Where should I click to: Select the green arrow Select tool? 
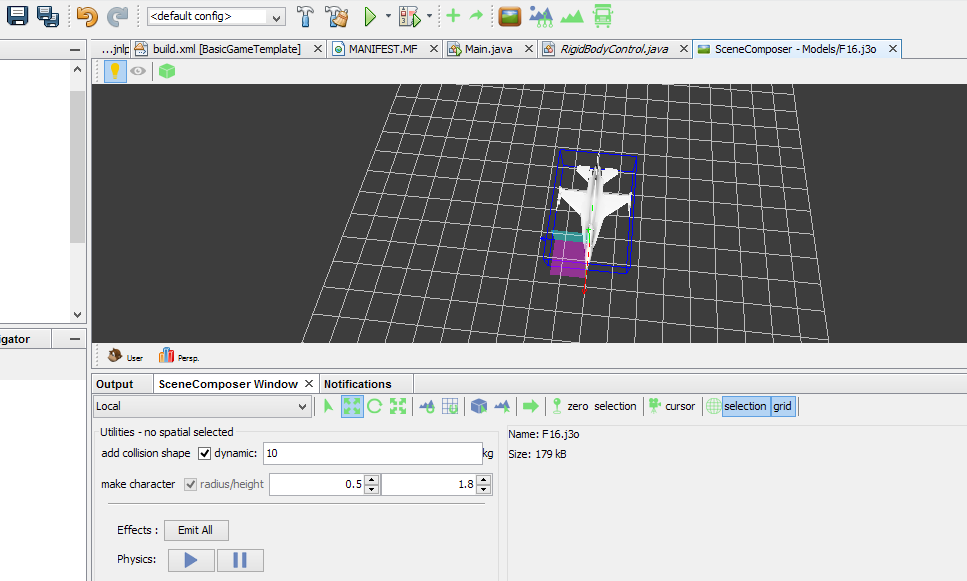(x=328, y=406)
